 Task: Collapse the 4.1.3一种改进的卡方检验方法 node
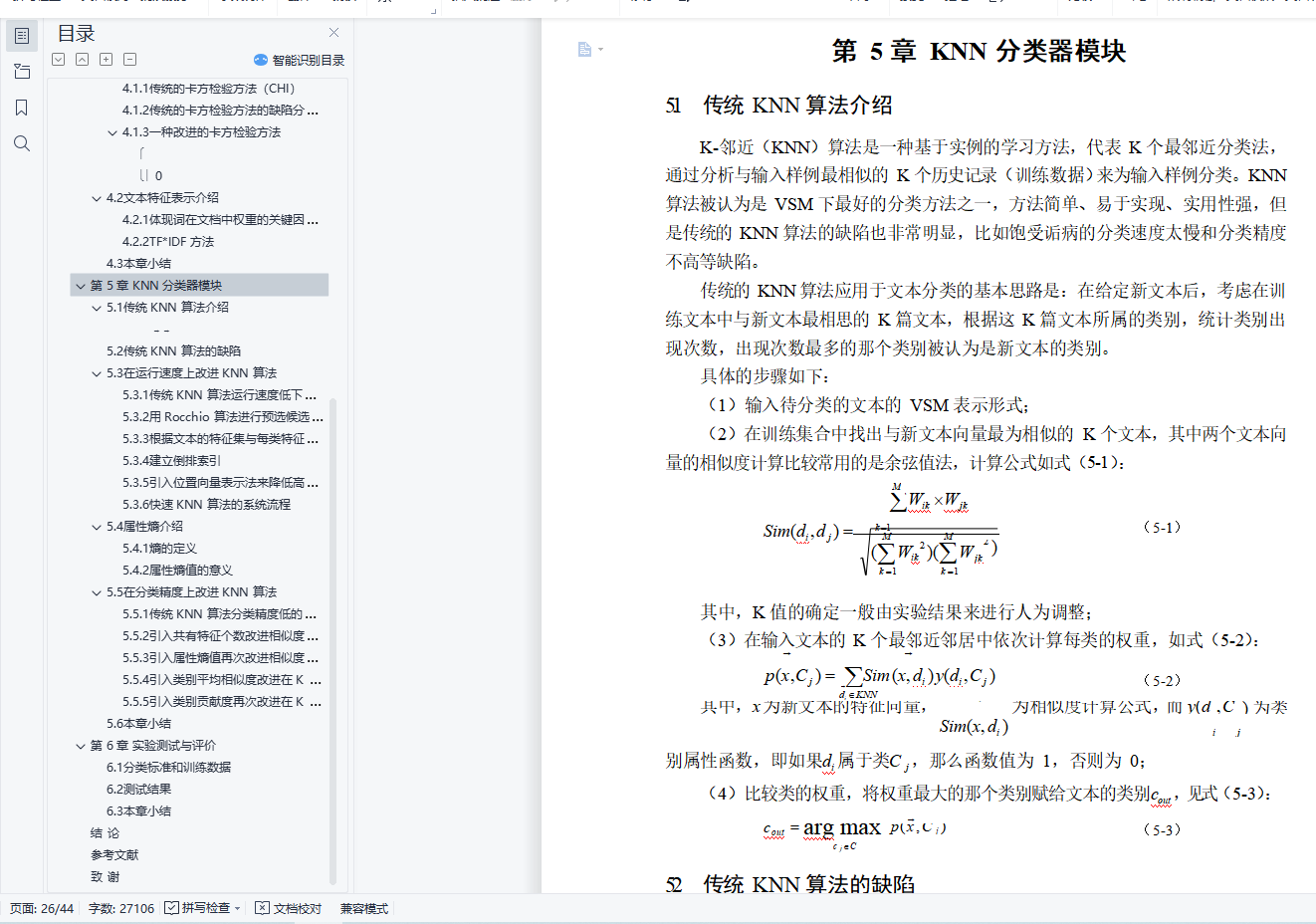(112, 132)
